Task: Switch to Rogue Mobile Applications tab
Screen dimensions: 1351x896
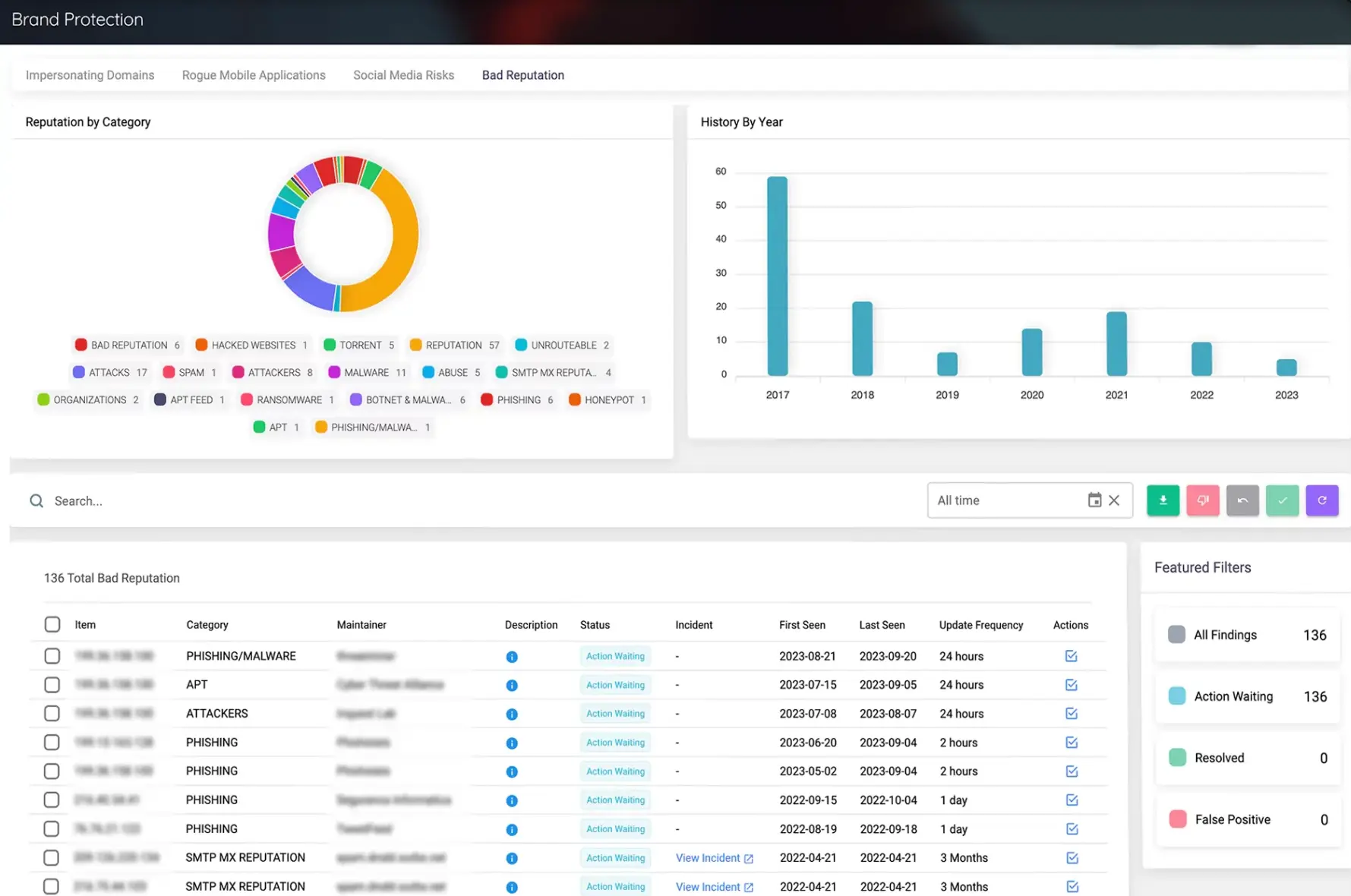Action: pos(254,75)
